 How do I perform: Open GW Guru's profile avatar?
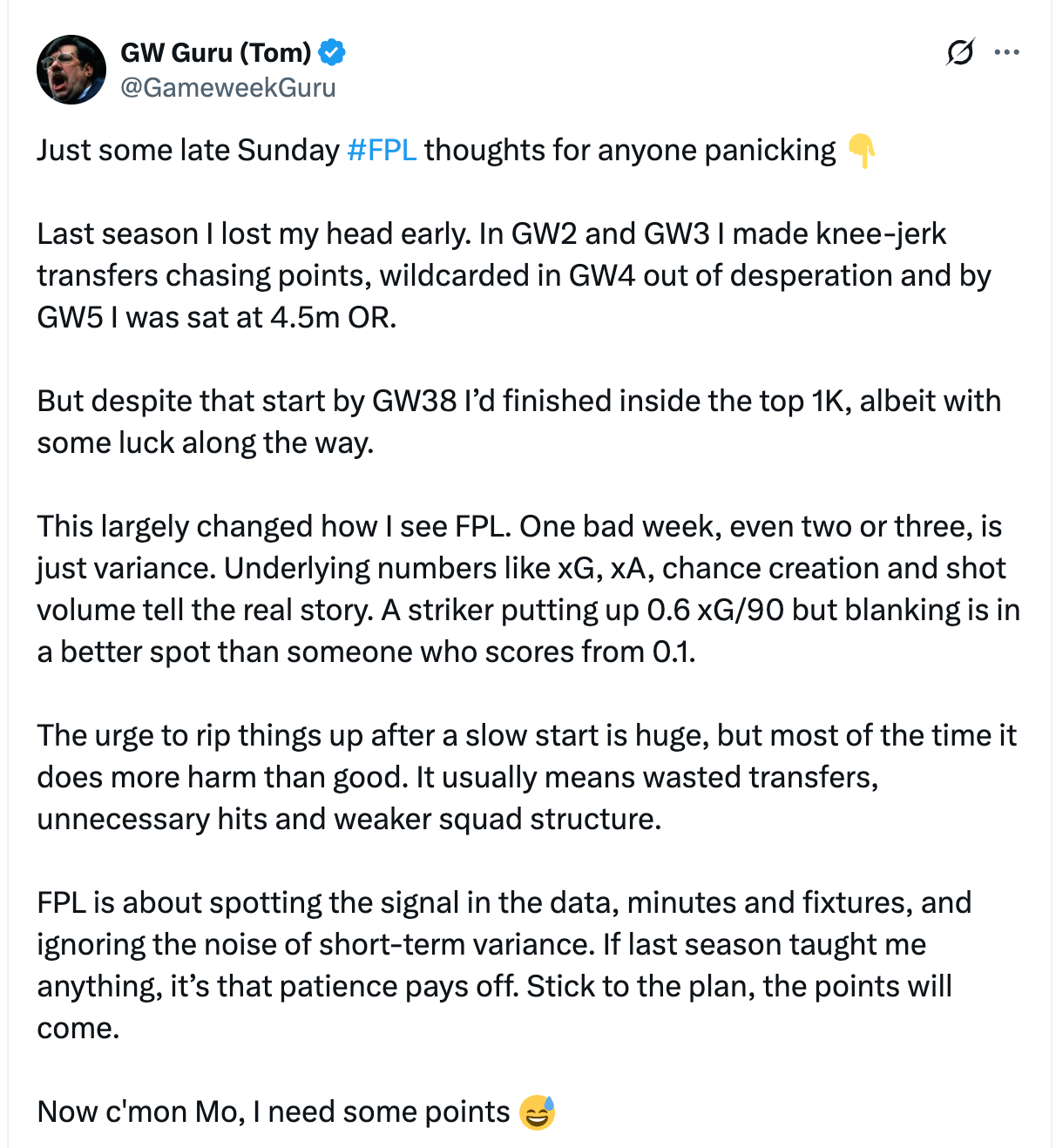pos(71,70)
